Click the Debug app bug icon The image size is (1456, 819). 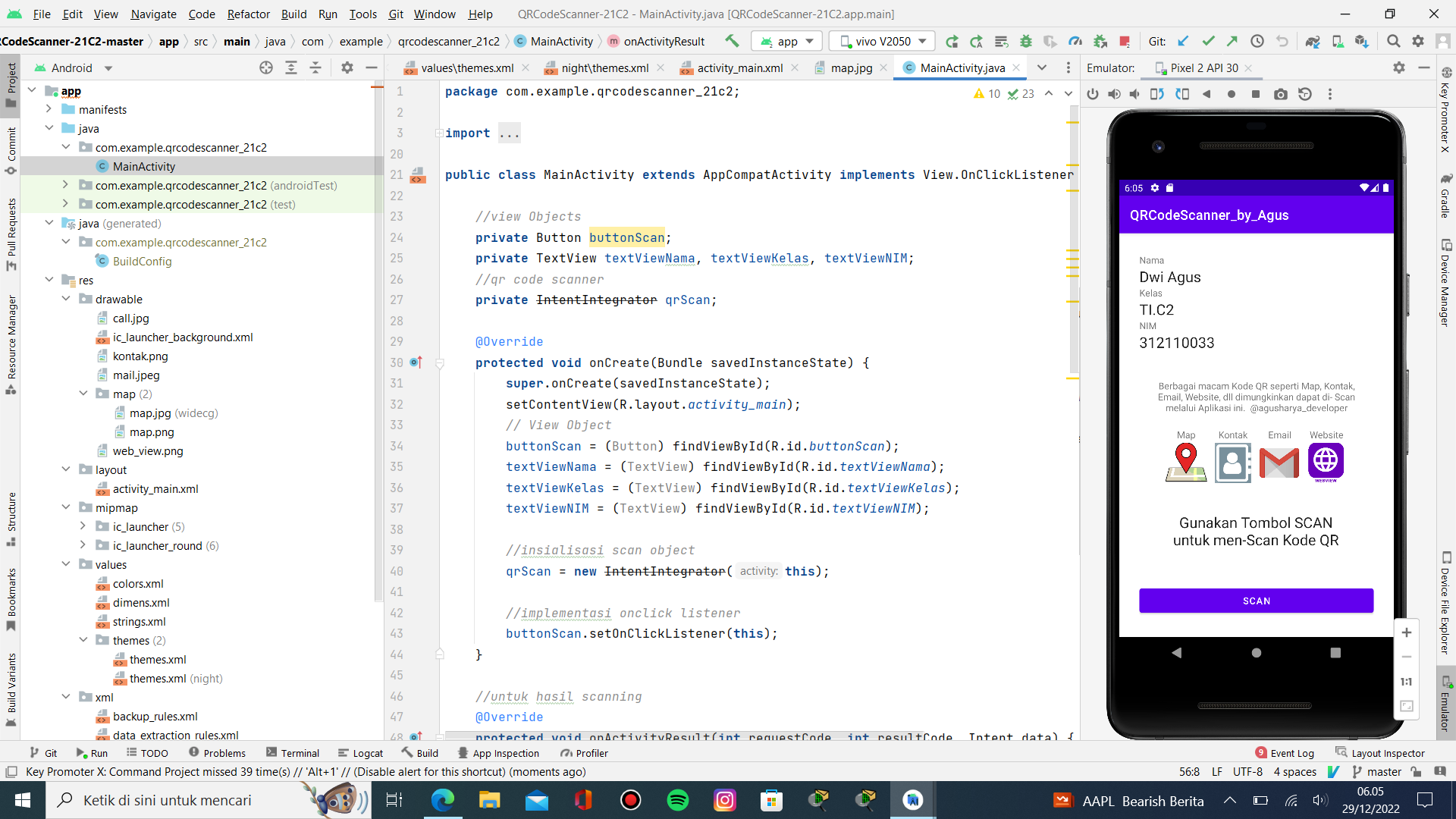pyautogui.click(x=1026, y=41)
